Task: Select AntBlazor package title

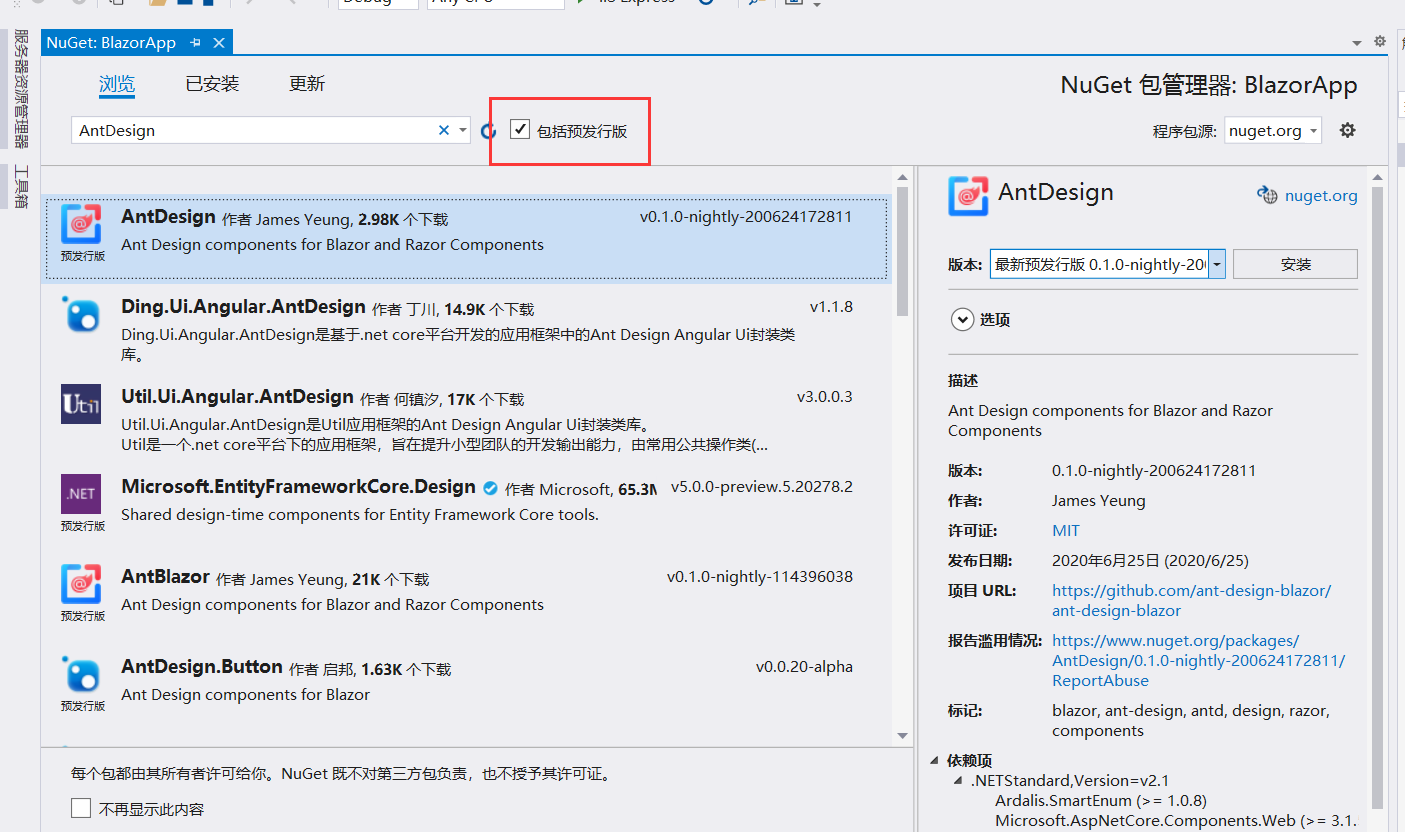Action: pyautogui.click(x=165, y=577)
